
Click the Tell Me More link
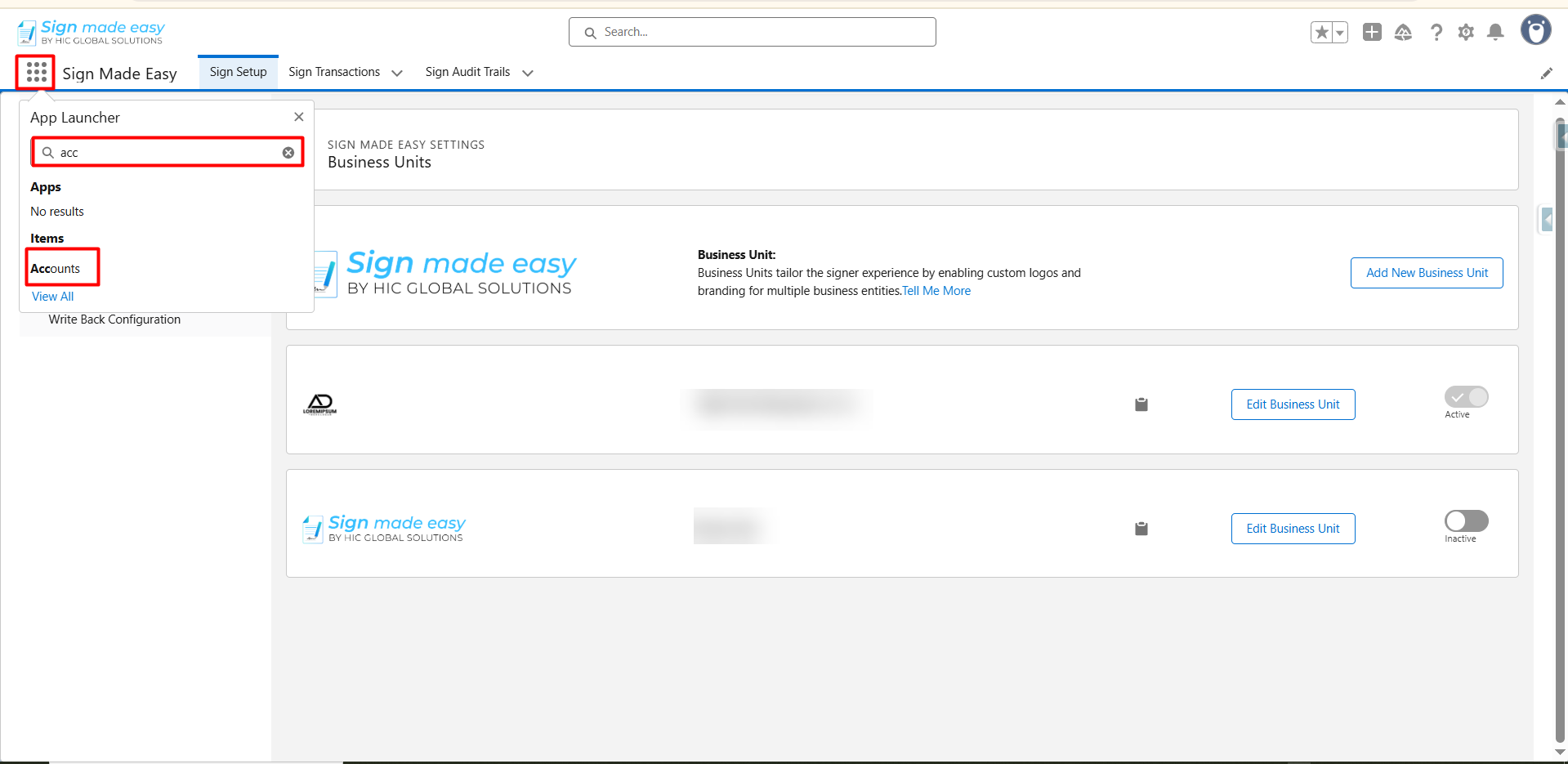pyautogui.click(x=936, y=291)
